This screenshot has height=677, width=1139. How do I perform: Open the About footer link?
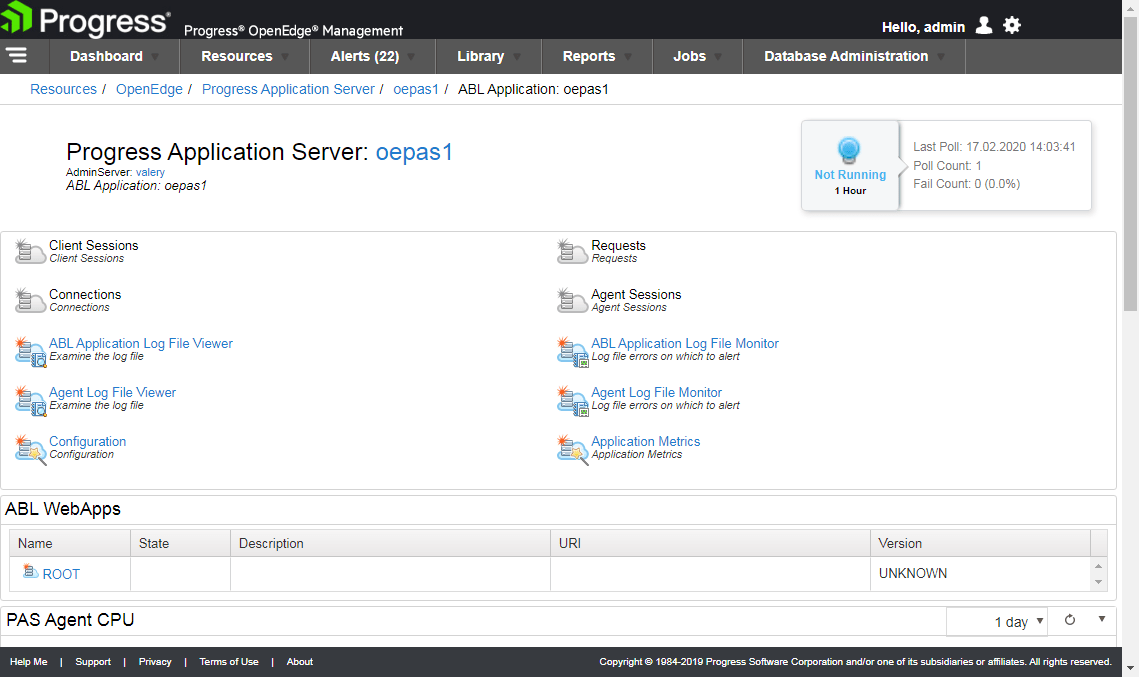(299, 662)
